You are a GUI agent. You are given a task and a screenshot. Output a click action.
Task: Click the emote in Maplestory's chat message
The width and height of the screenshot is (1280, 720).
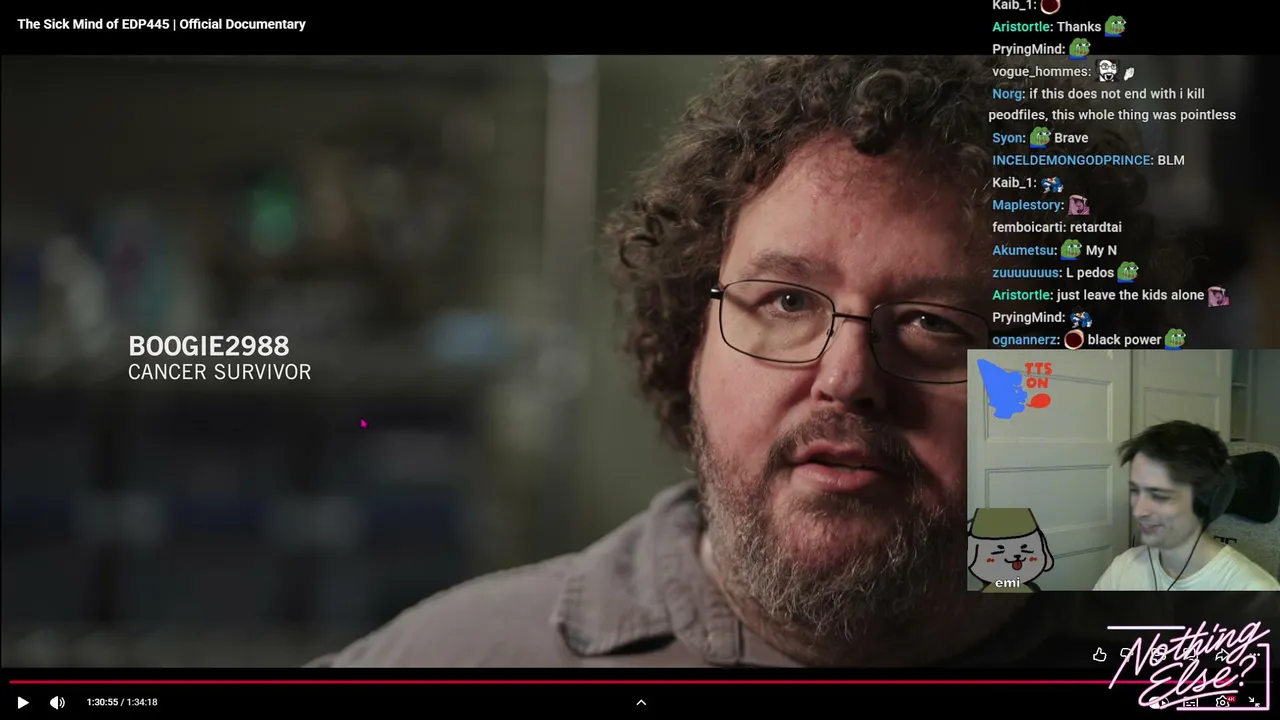pos(1078,205)
